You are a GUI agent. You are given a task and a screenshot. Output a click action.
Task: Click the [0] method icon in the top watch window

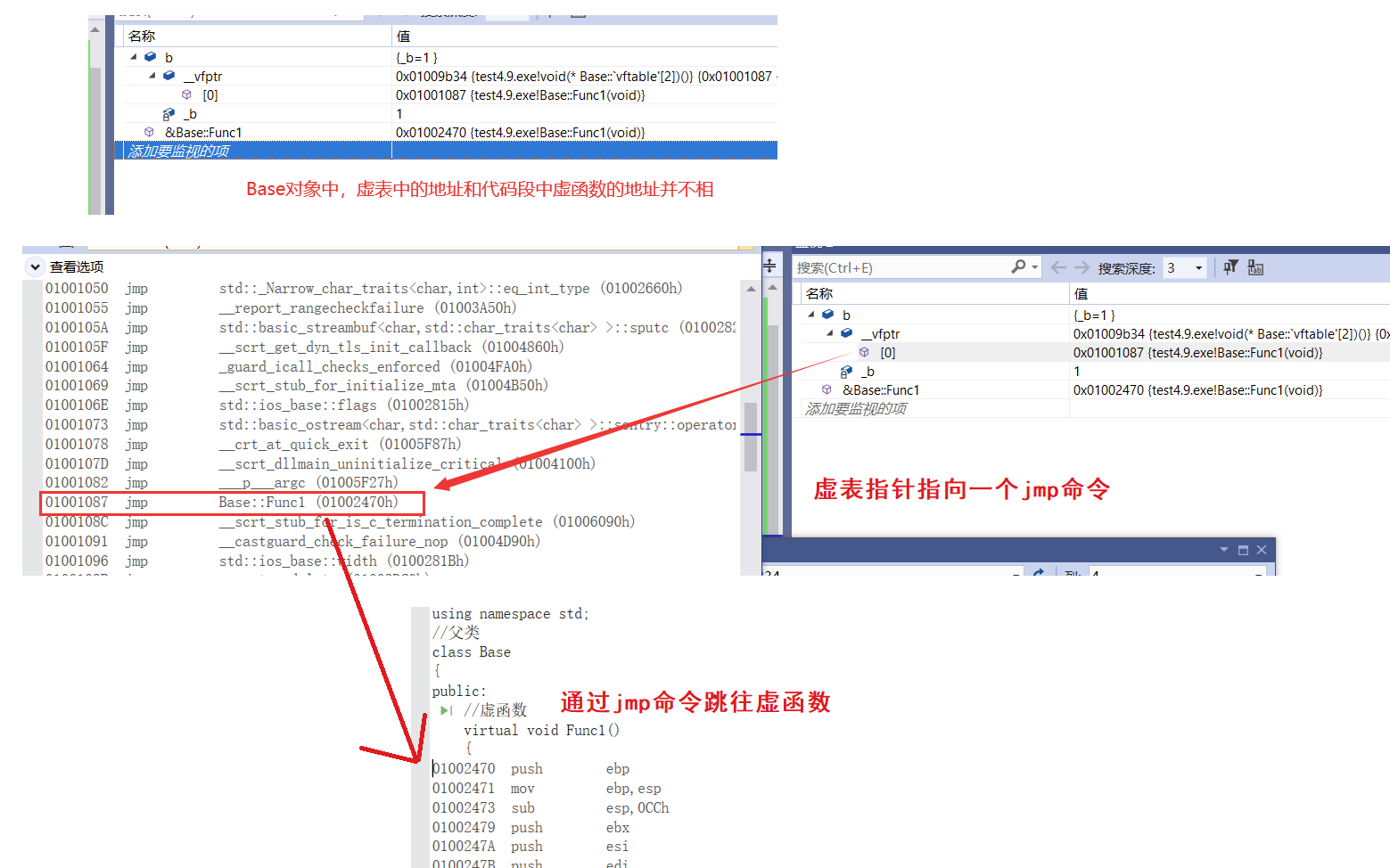tap(186, 94)
